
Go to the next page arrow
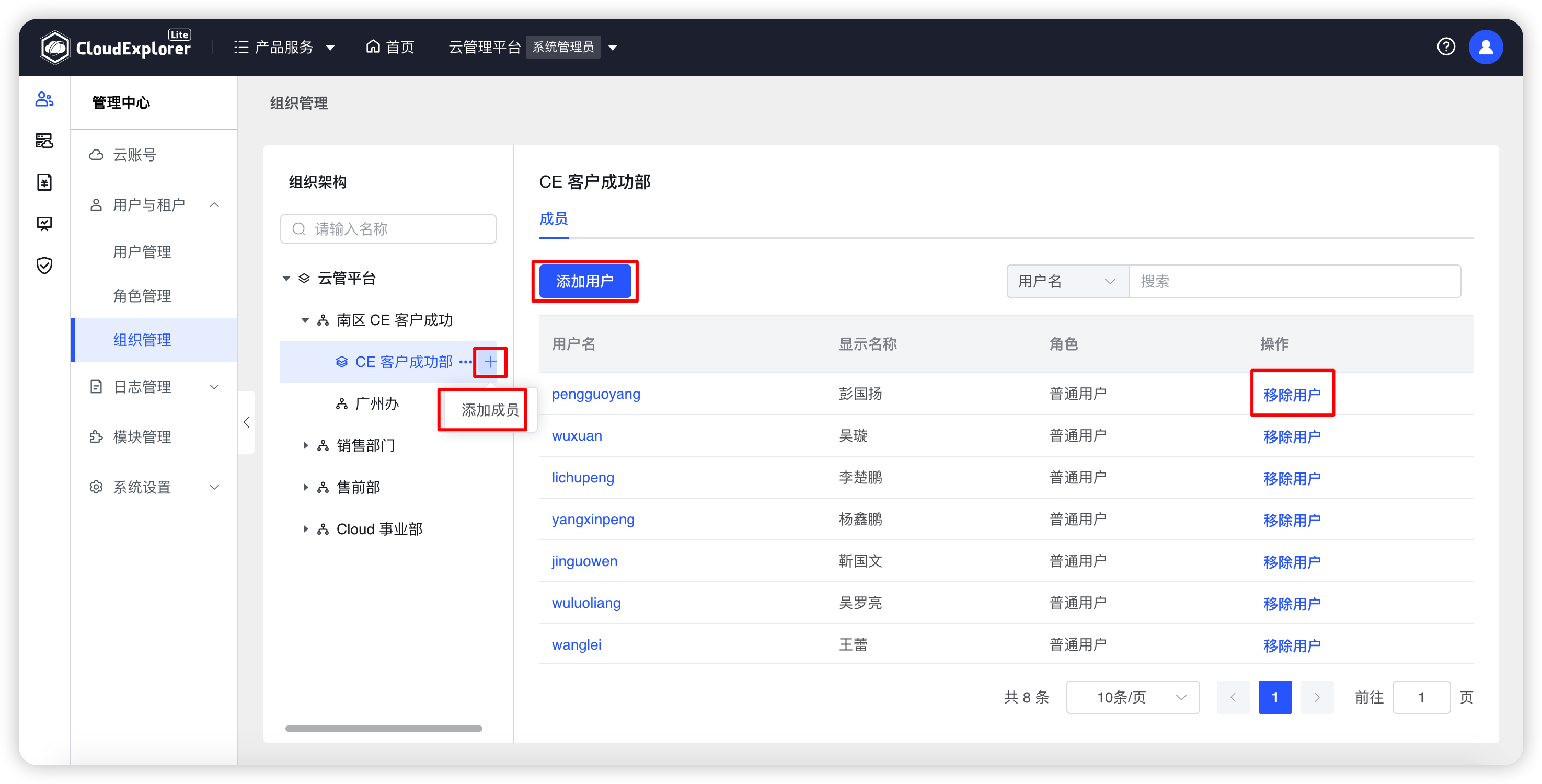click(1317, 697)
